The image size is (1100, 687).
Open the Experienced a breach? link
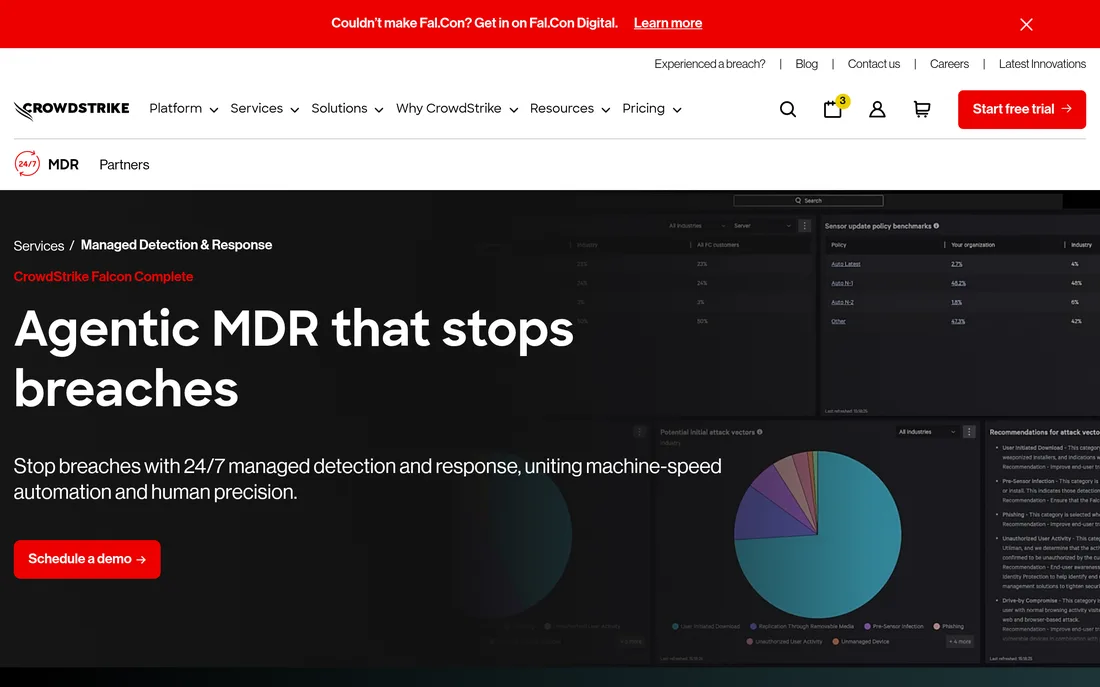[709, 64]
